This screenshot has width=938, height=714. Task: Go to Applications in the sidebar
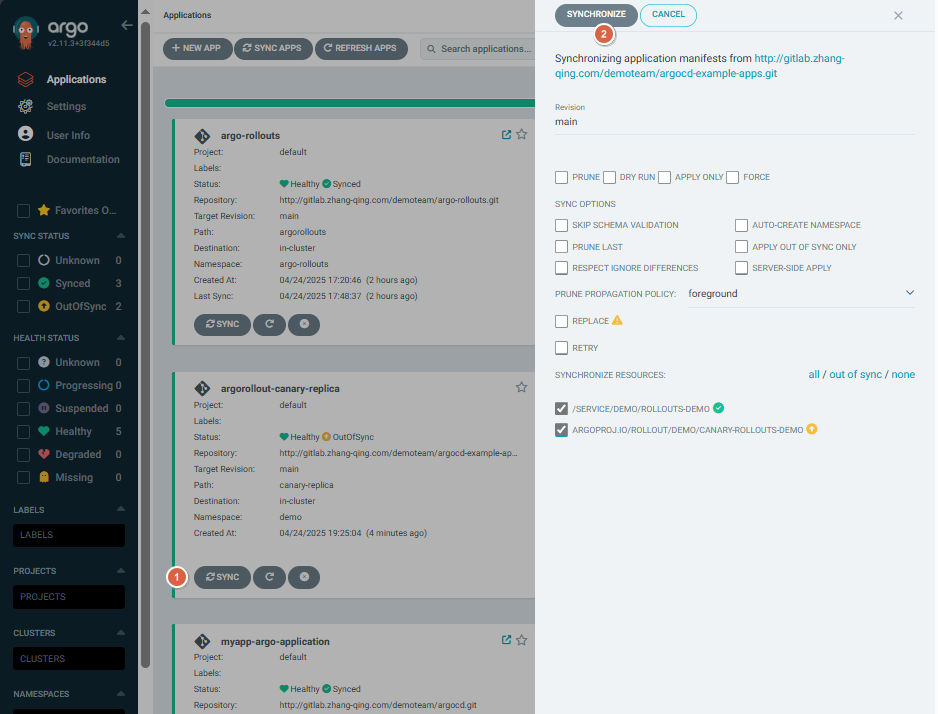77,80
